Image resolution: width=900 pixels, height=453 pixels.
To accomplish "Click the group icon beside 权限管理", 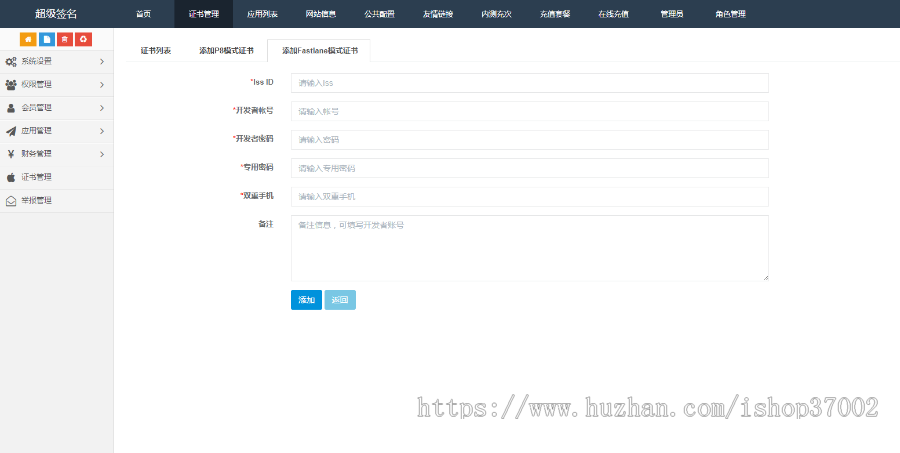I will click(11, 84).
